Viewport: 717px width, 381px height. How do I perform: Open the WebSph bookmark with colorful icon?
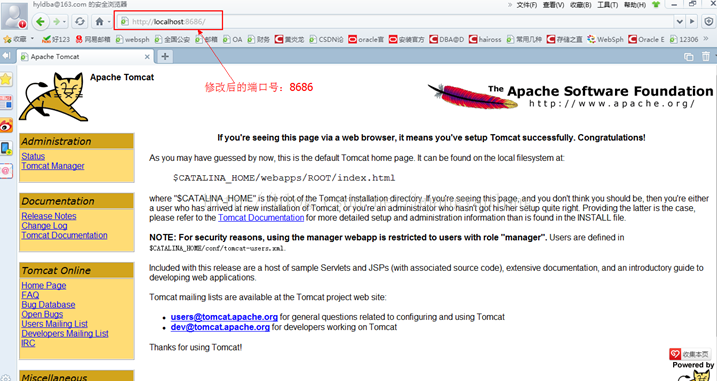pos(605,39)
